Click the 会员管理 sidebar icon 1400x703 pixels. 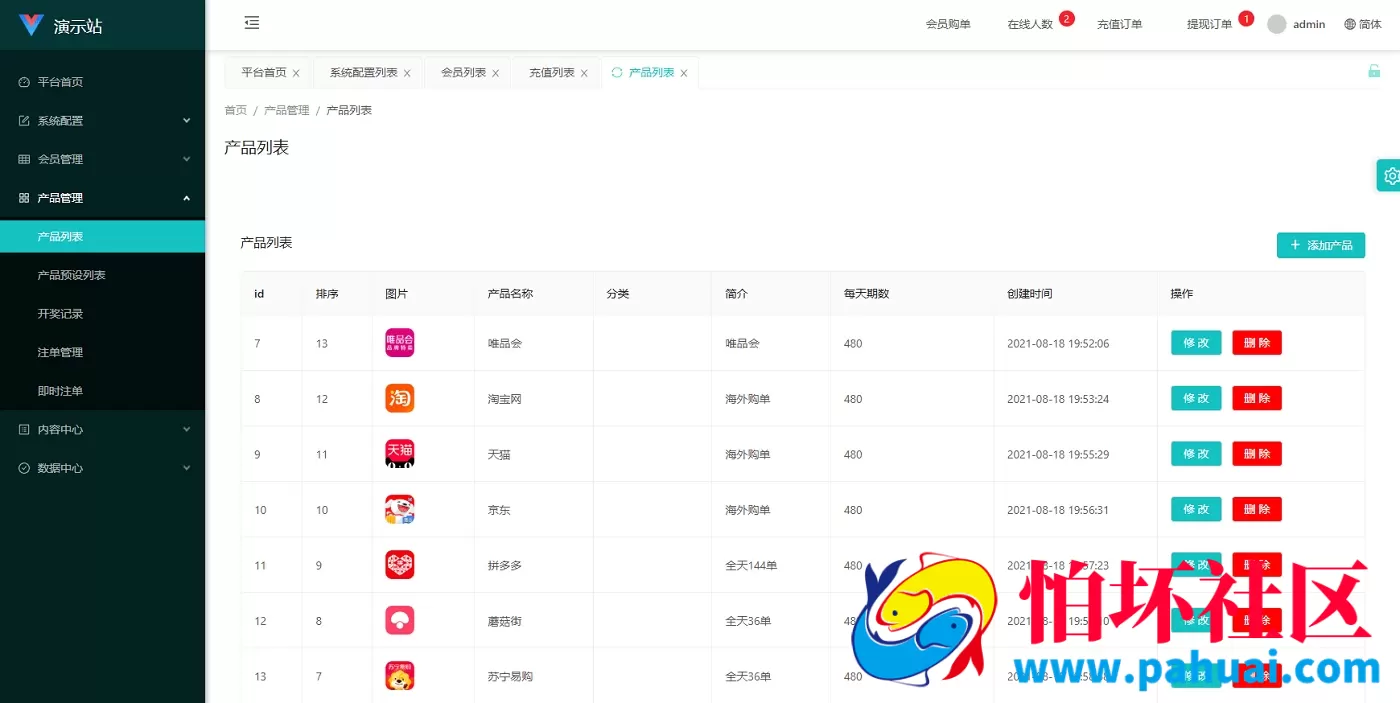(24, 159)
